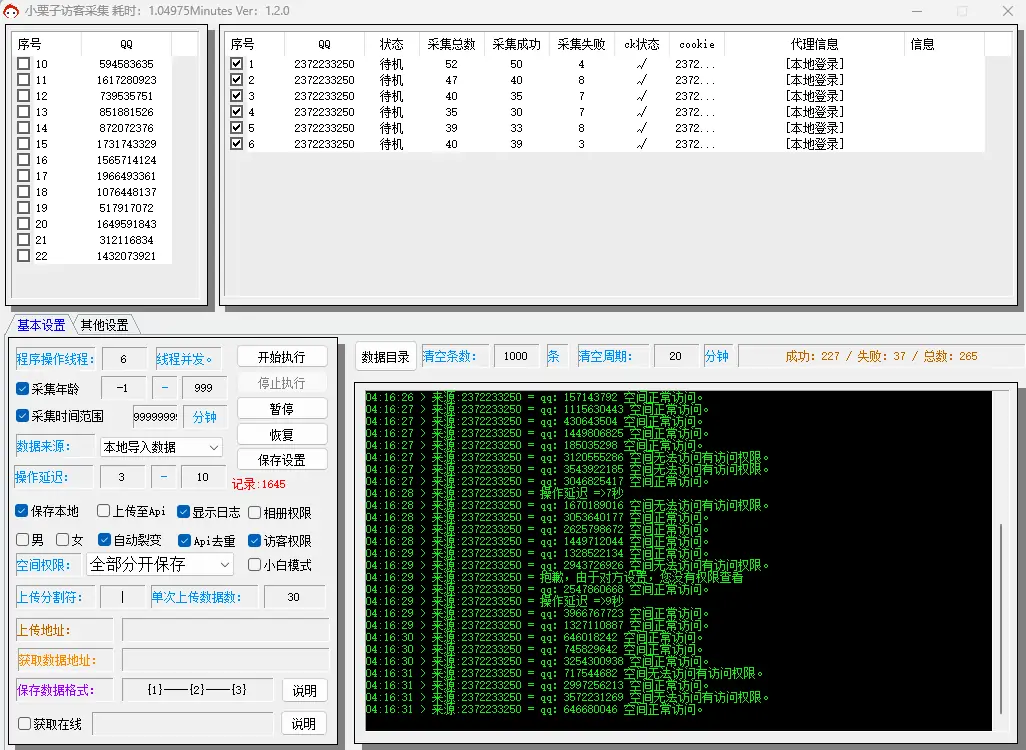
Task: Open the 空间权限 全部分开保存 dropdown
Action: (160, 564)
